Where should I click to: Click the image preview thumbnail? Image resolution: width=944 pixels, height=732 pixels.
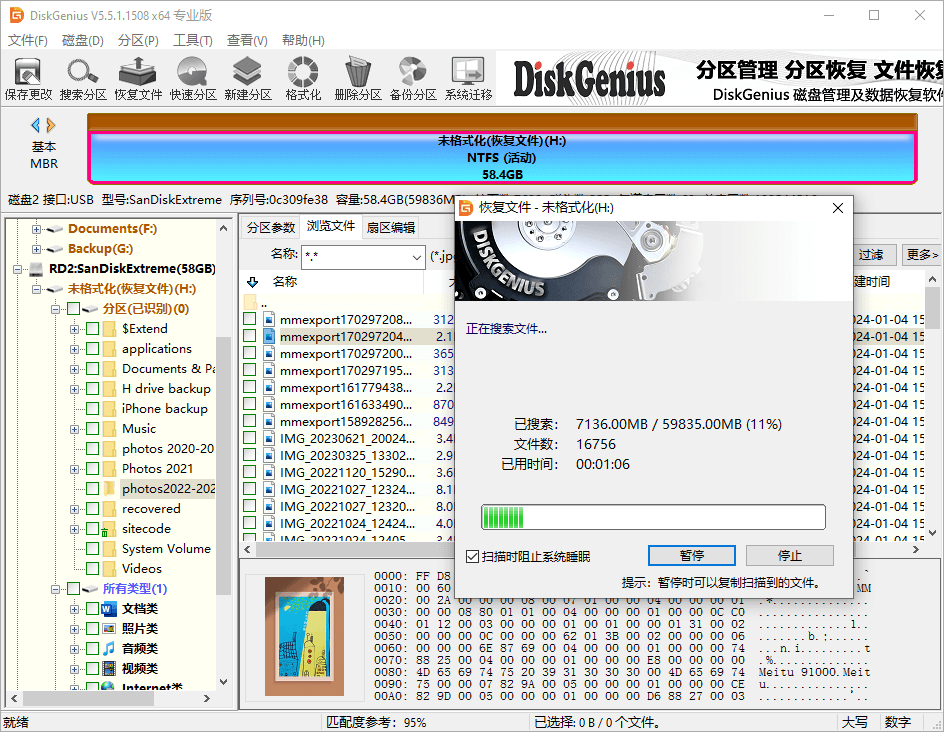(x=305, y=637)
